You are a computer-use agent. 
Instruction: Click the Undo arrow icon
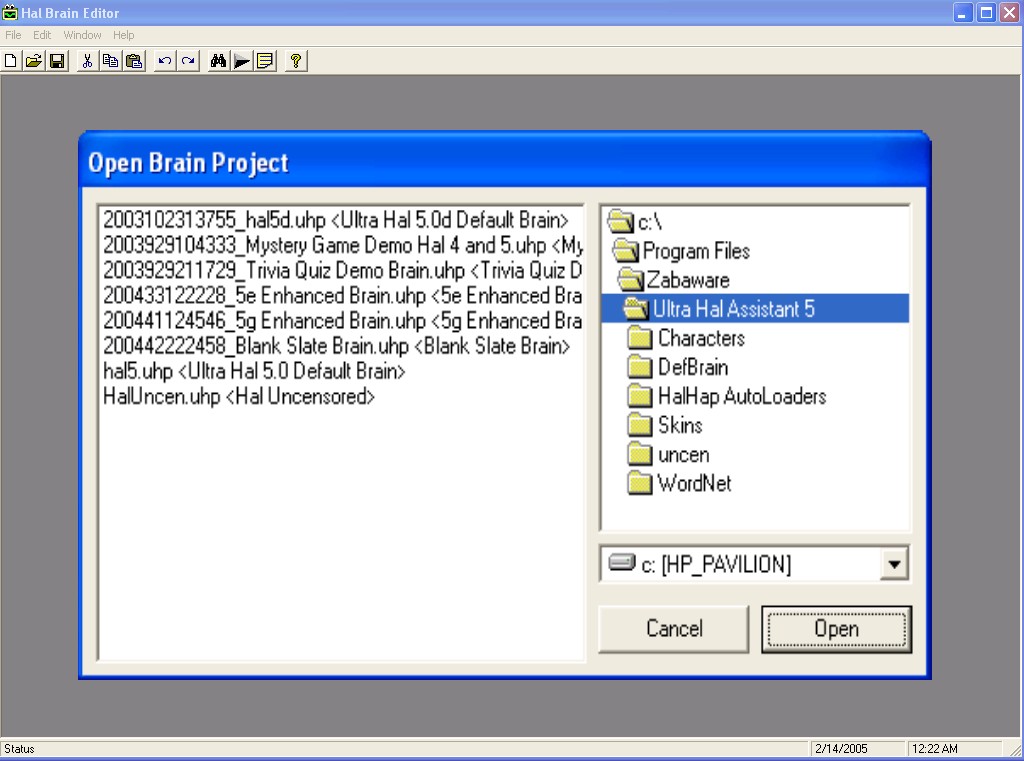pyautogui.click(x=165, y=61)
